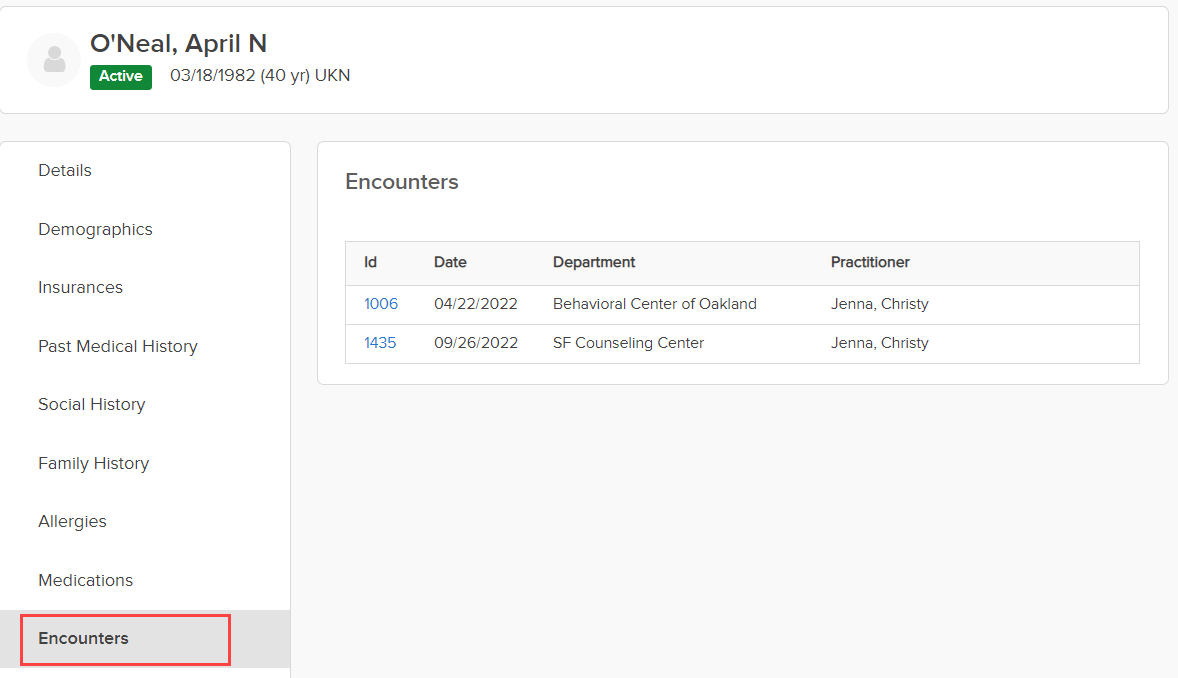The width and height of the screenshot is (1178, 678).
Task: Open encounter ID 1435 link
Action: point(380,343)
